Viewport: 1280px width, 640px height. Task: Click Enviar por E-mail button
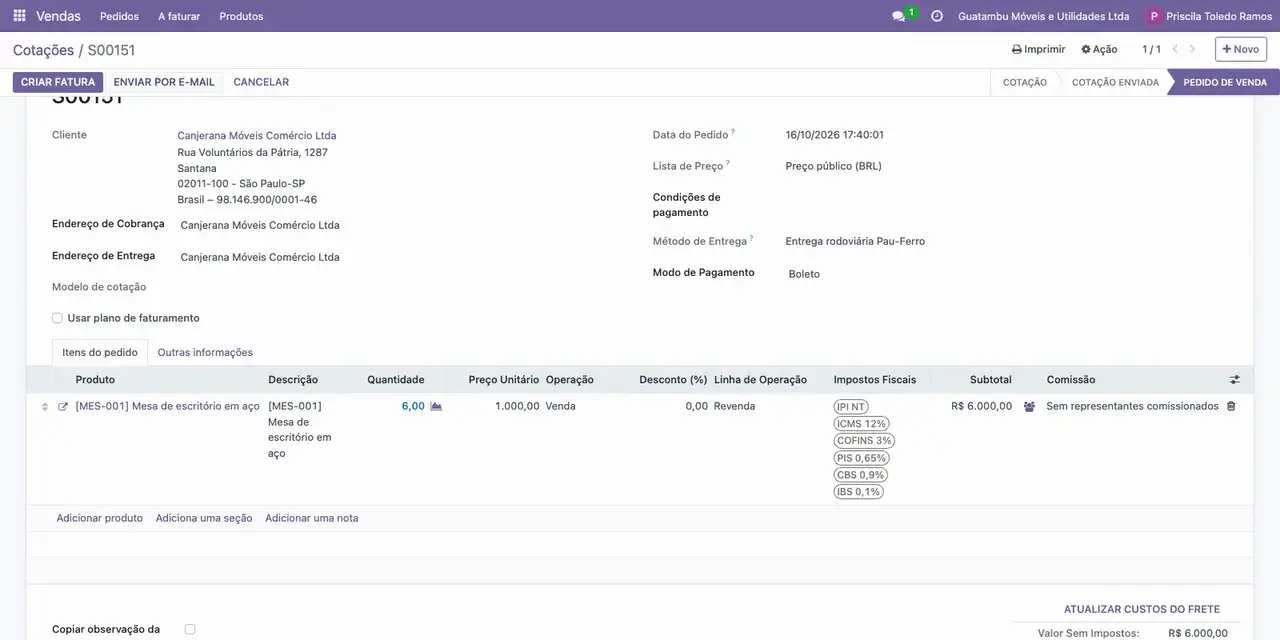click(164, 82)
